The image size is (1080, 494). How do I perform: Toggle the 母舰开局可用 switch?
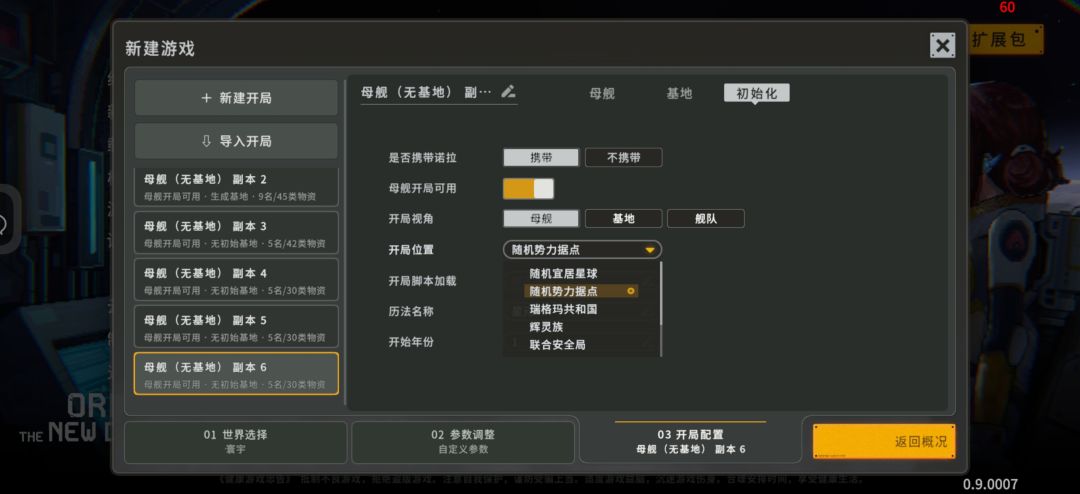[x=528, y=189]
